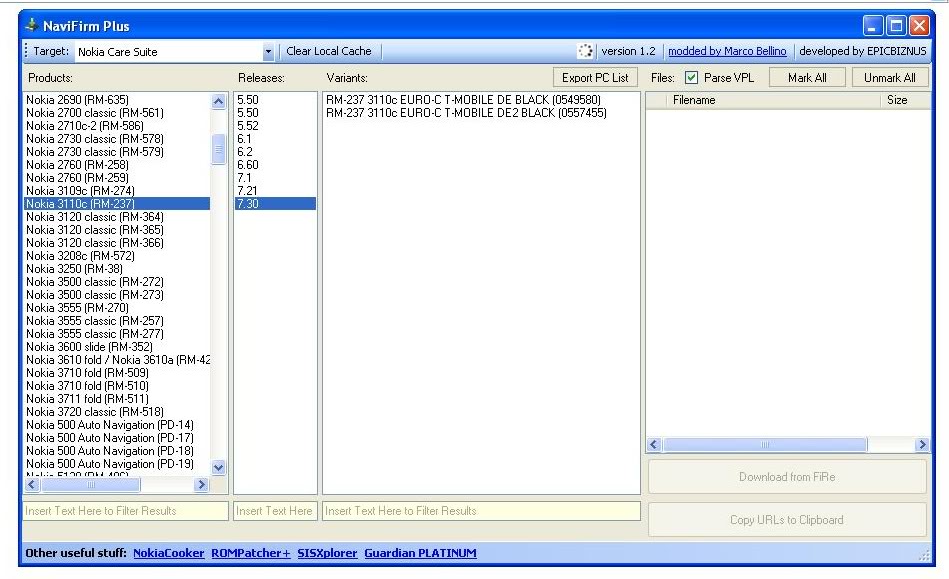Click the Products horizontal scrollbar thumb

[91, 485]
